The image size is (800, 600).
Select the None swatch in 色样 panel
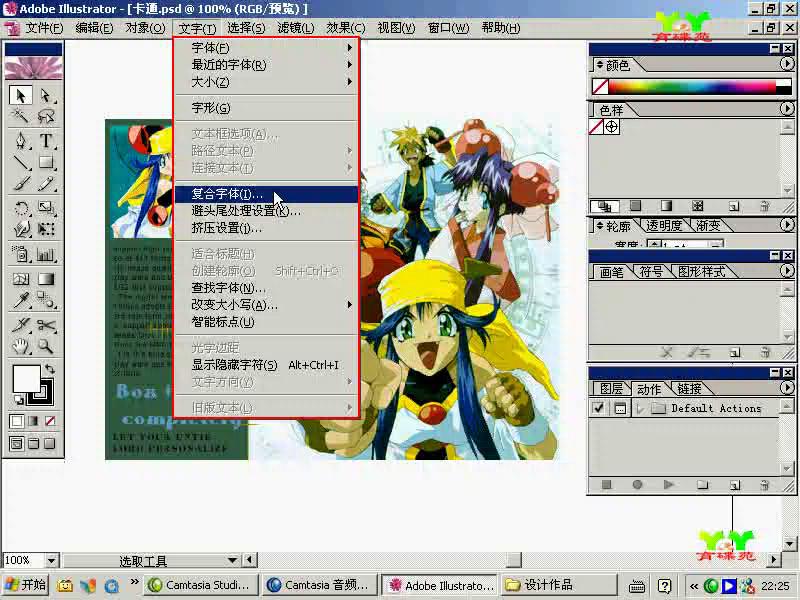[596, 127]
